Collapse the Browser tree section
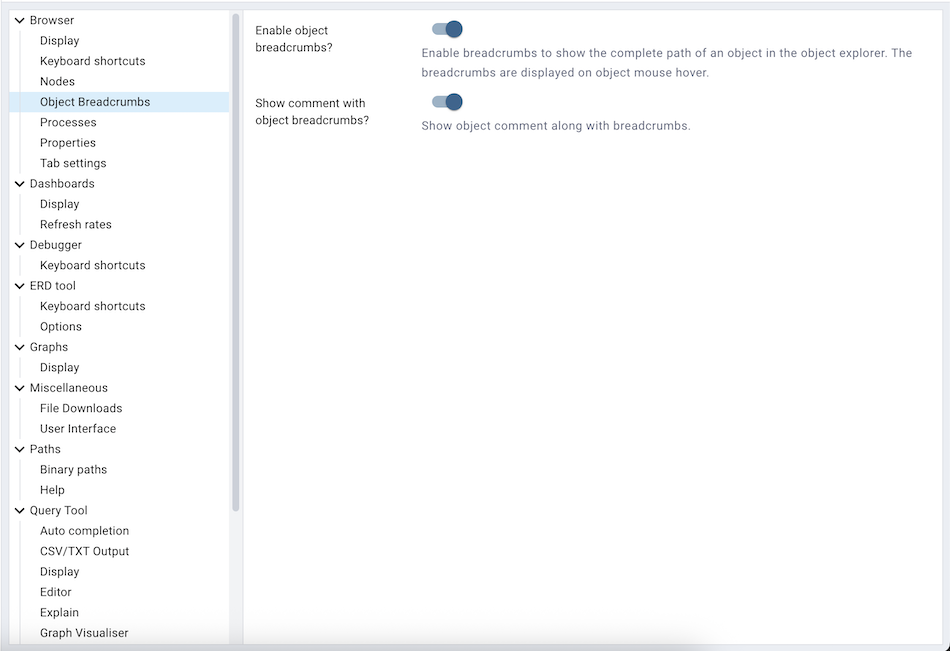The width and height of the screenshot is (950, 651). pyautogui.click(x=18, y=20)
